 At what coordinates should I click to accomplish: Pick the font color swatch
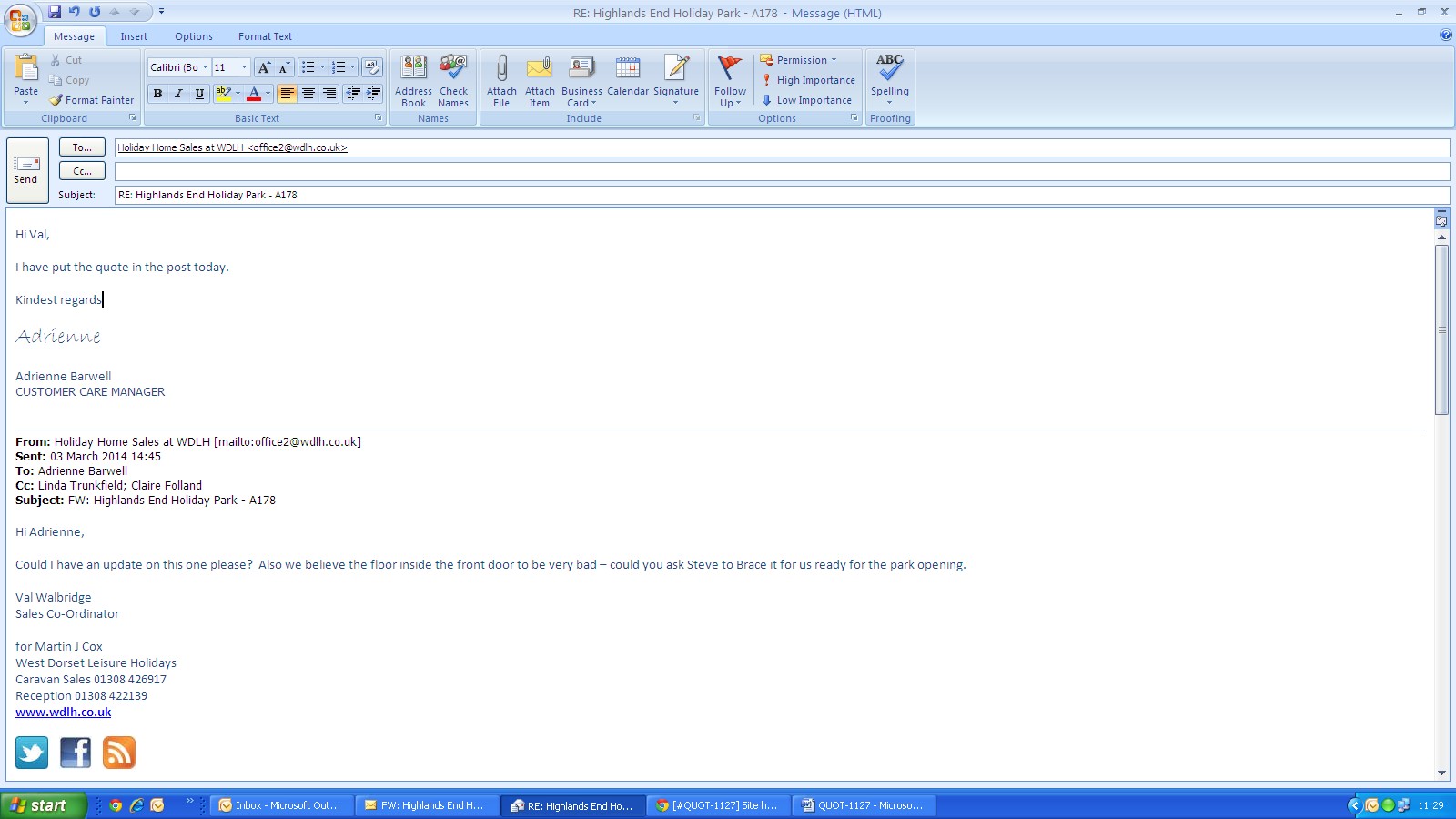pyautogui.click(x=254, y=94)
